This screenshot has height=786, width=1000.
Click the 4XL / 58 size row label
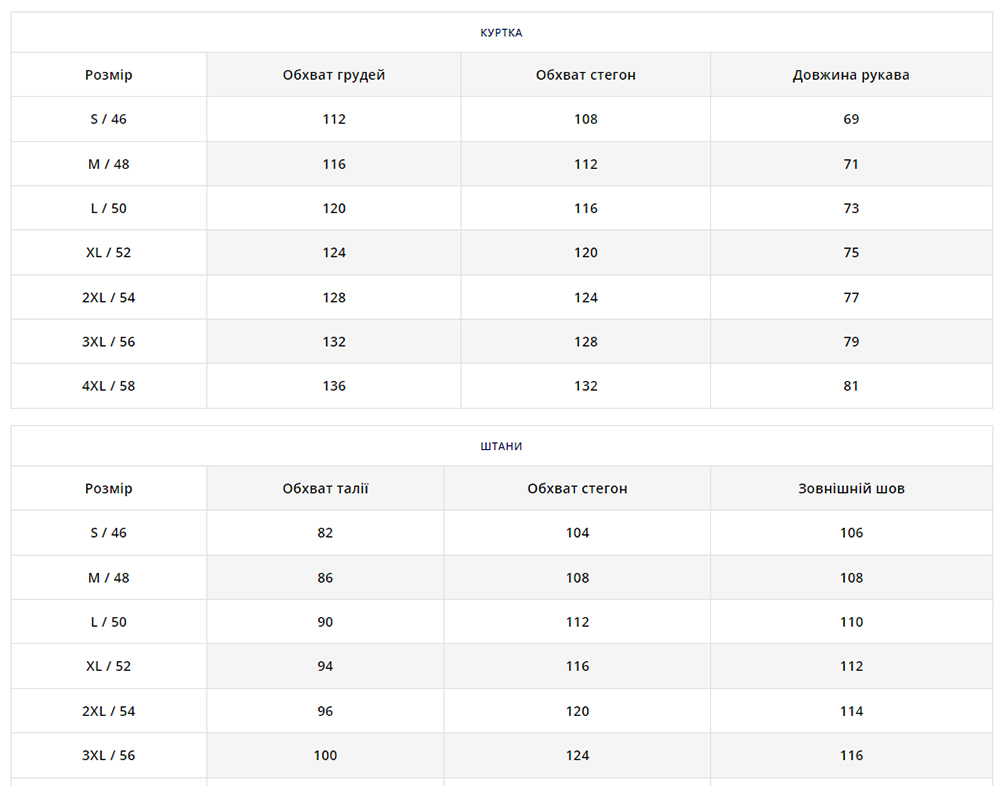(x=108, y=386)
